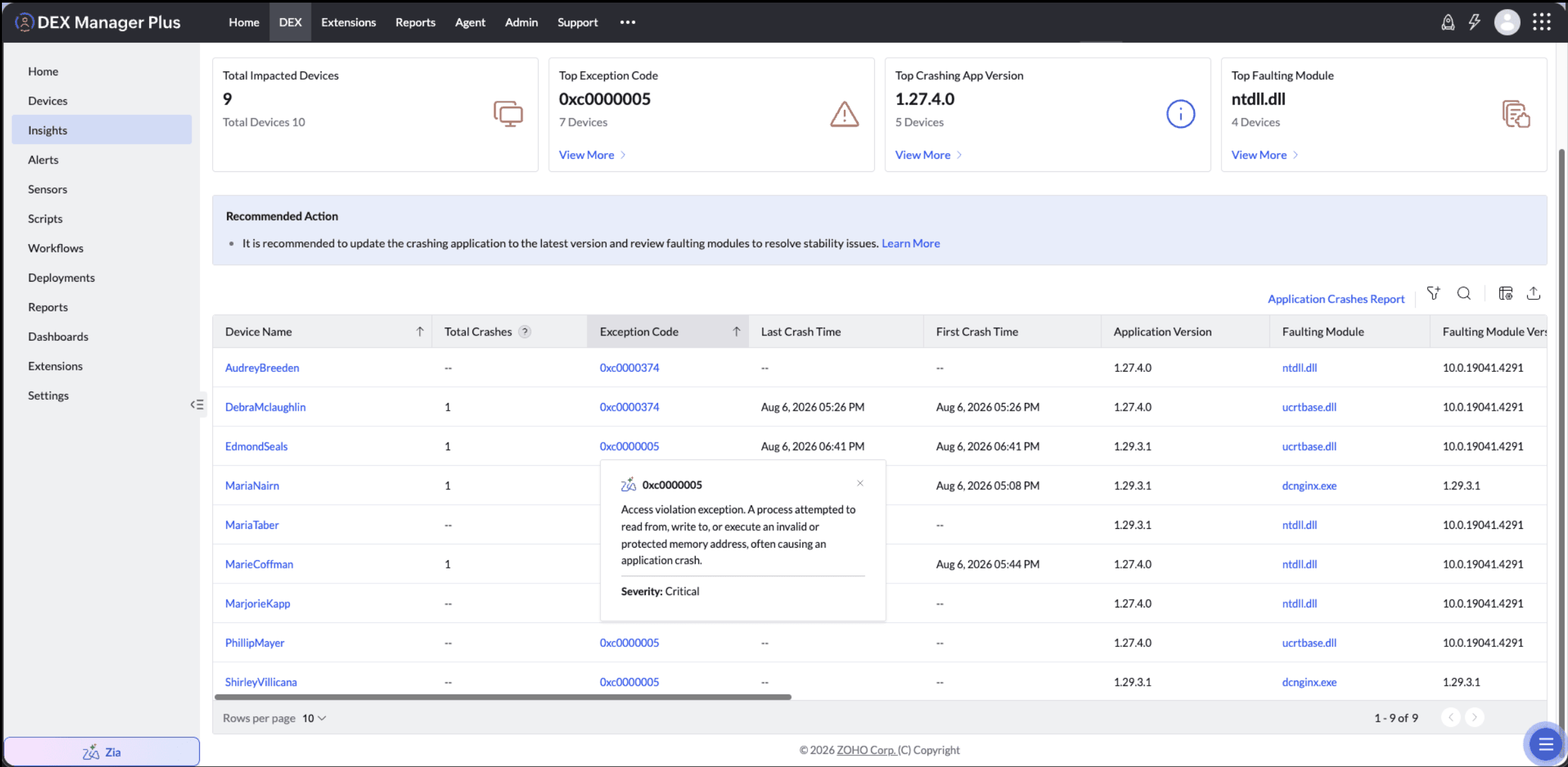
Task: Select the DEX top tab
Action: (x=290, y=23)
